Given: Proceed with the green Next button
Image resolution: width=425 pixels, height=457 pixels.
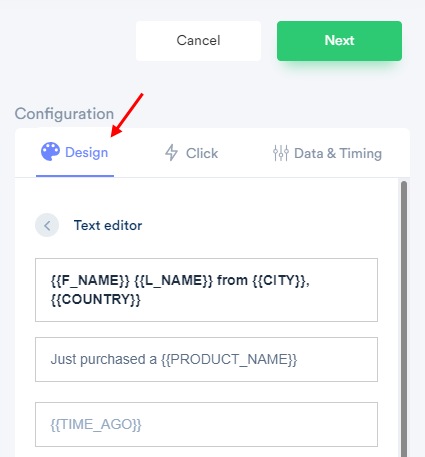Looking at the screenshot, I should point(339,41).
